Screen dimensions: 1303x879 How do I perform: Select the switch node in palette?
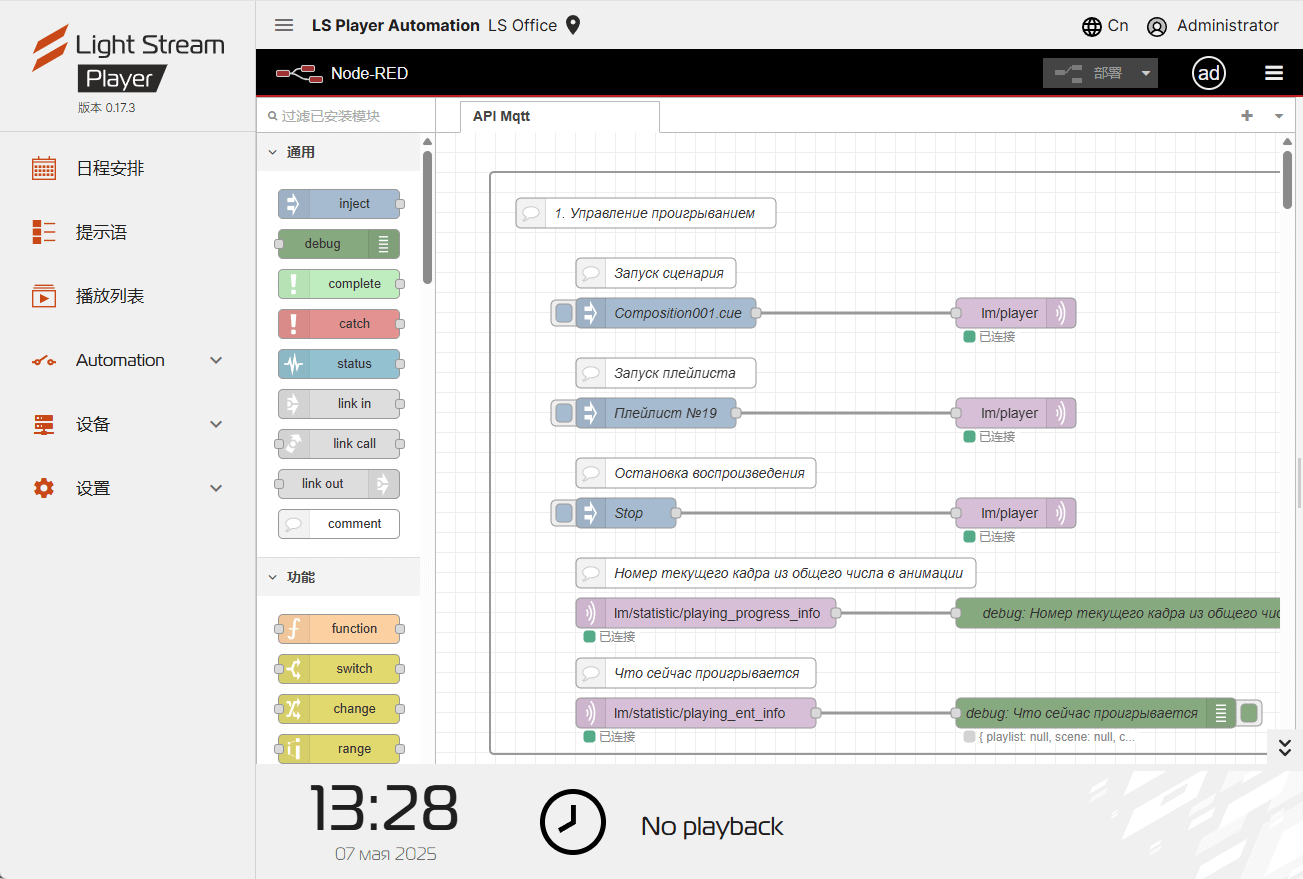tap(339, 669)
